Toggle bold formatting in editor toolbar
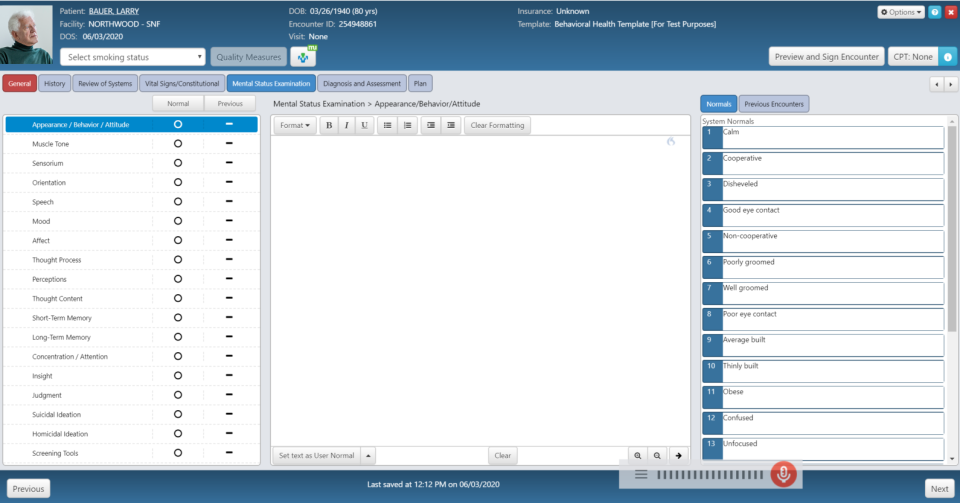 tap(329, 125)
